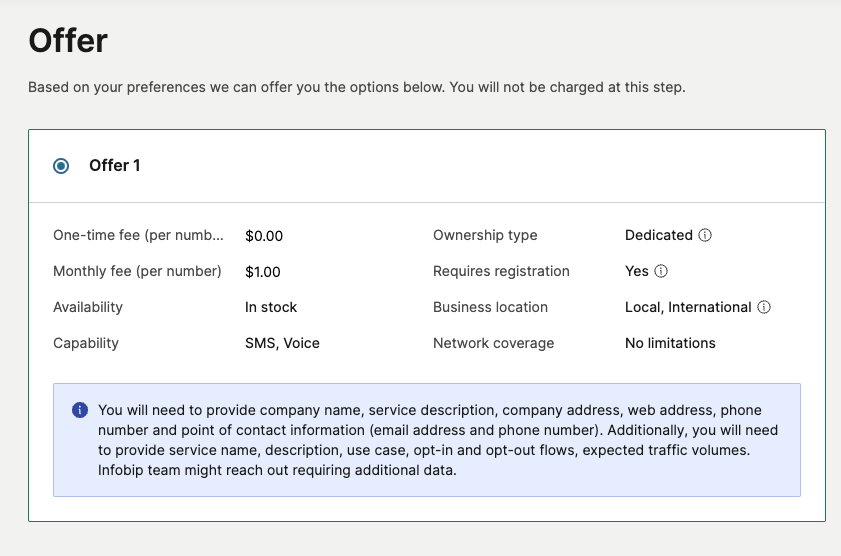Click the Offer page heading
The height and width of the screenshot is (556, 841).
[x=68, y=41]
